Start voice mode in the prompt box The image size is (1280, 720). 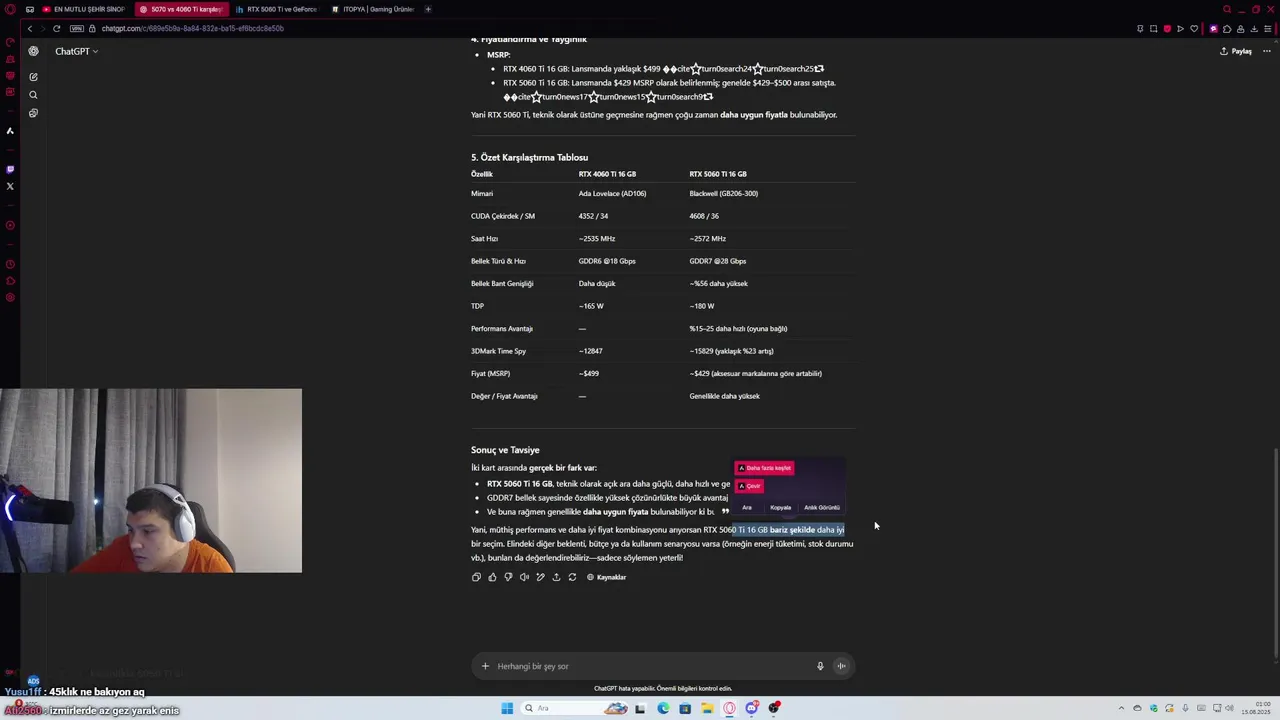coord(841,666)
